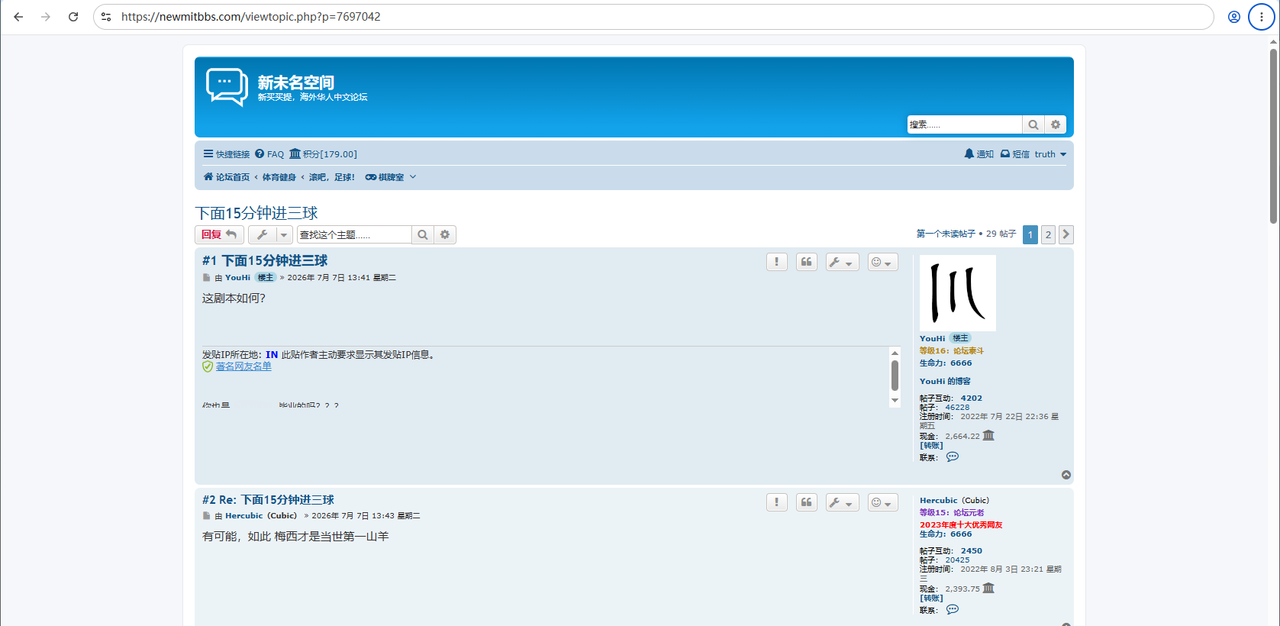This screenshot has height=626, width=1280.
Task: Quote post #1 with quote icon
Action: tap(806, 262)
